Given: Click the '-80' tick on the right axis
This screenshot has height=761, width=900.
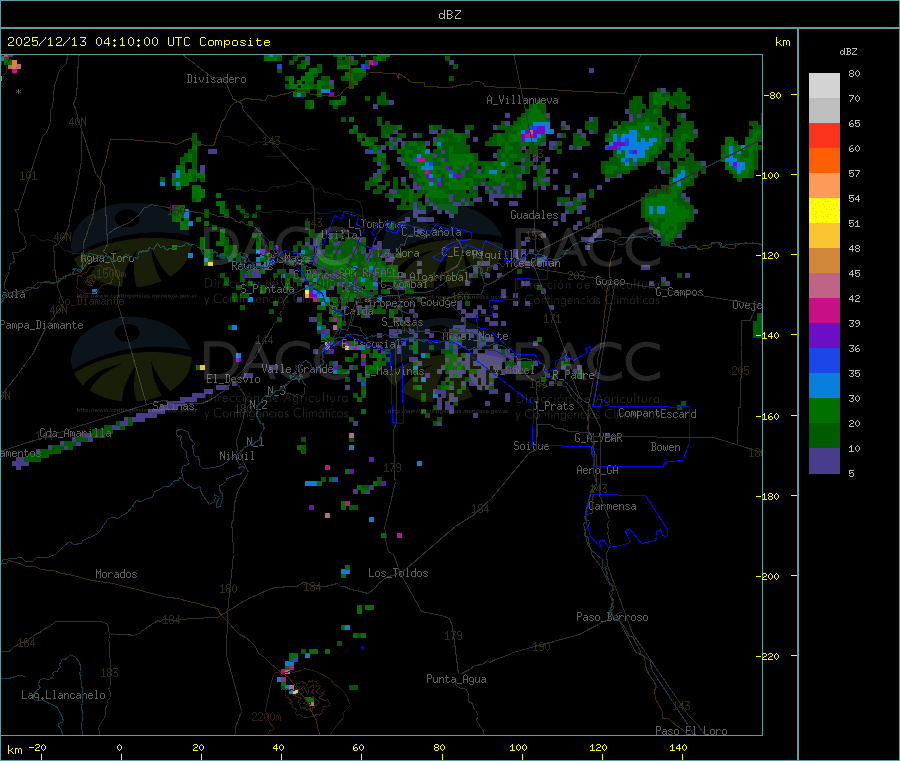Looking at the screenshot, I should tap(773, 95).
